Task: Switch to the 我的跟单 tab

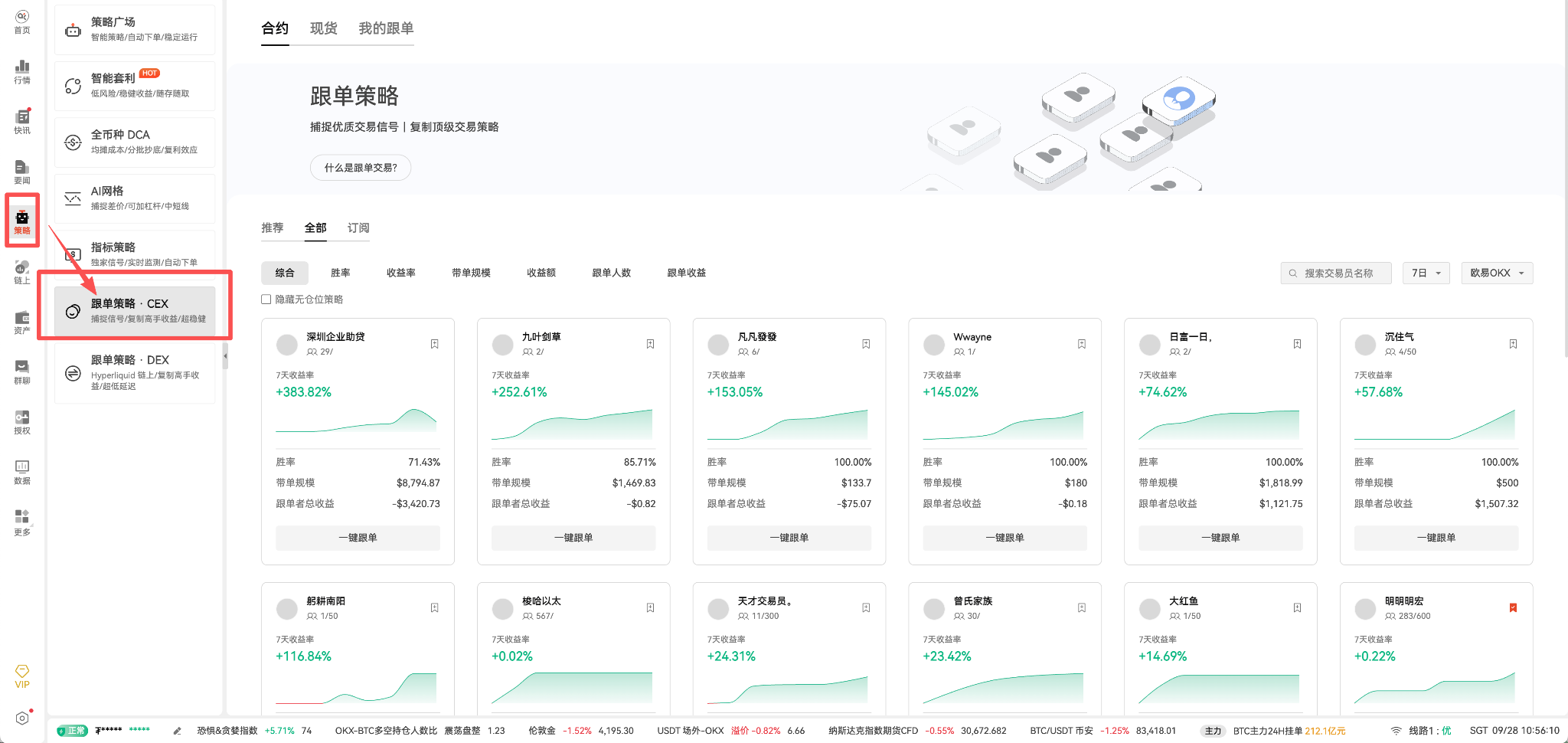Action: point(386,28)
